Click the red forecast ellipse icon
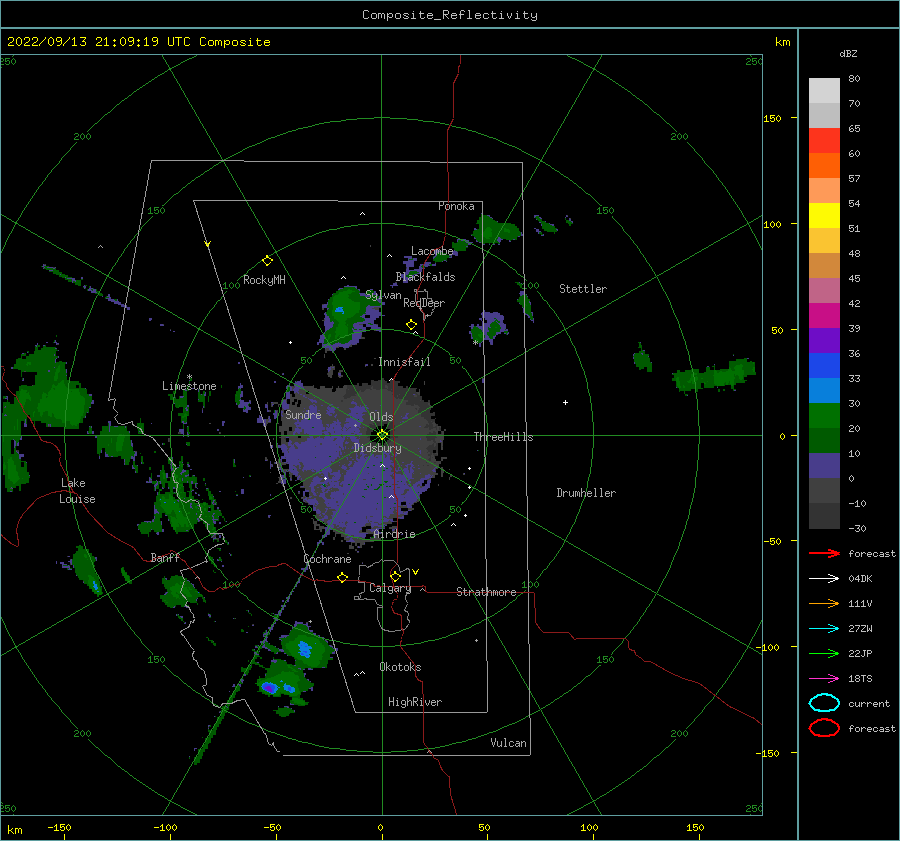The image size is (900, 841). [x=824, y=728]
